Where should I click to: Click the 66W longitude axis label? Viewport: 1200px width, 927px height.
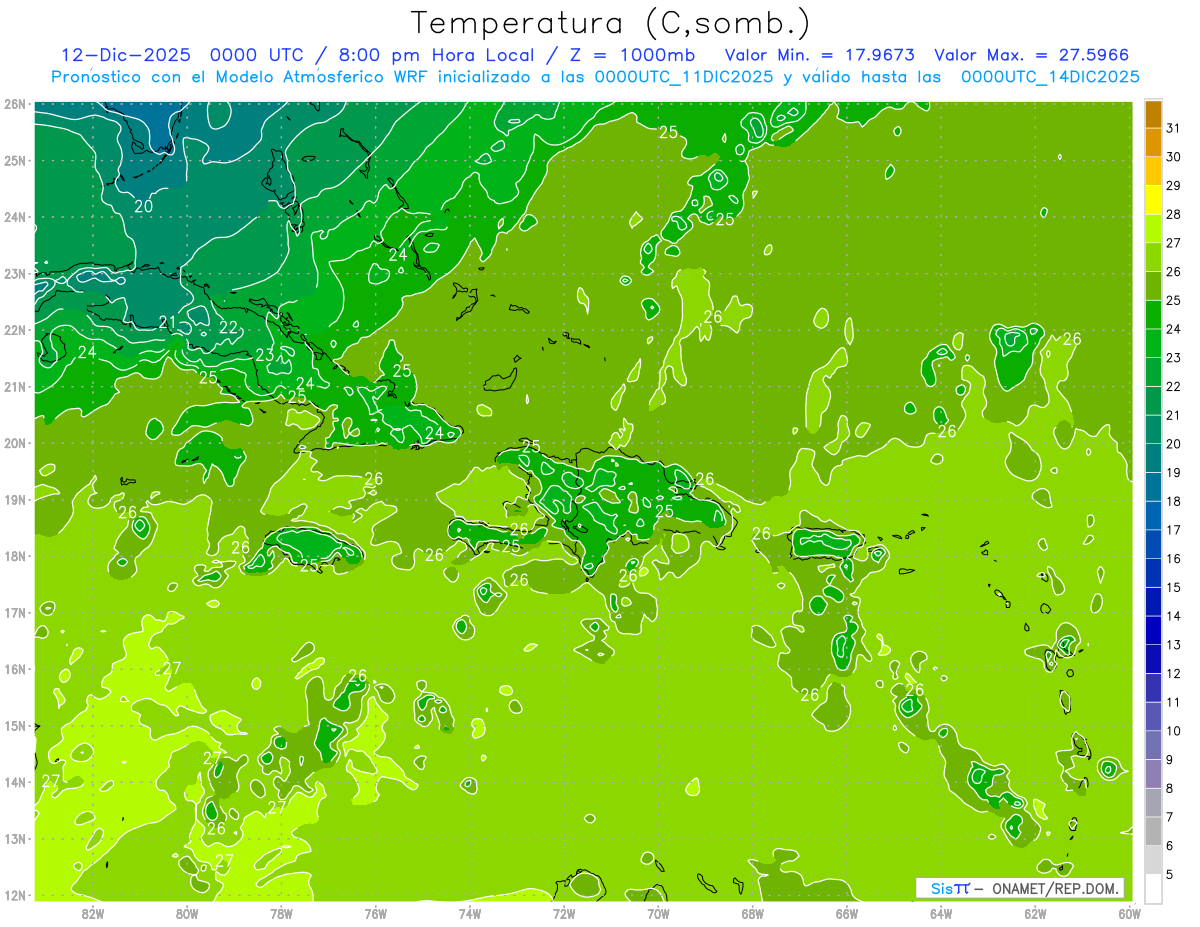pos(846,913)
